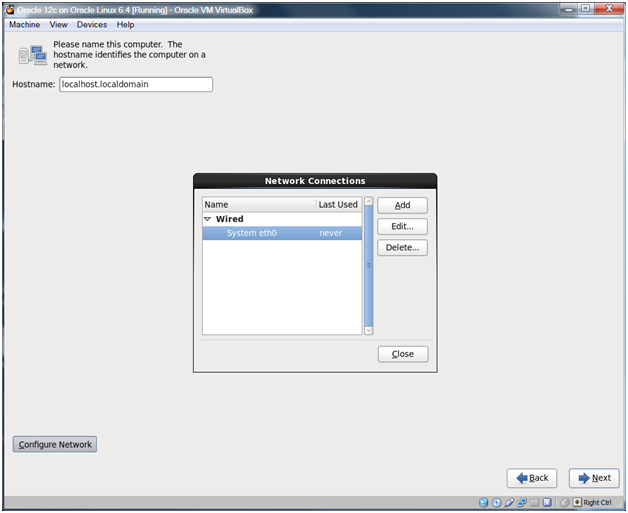The height and width of the screenshot is (513, 628).
Task: Collapse the Wired connections group
Action: (x=208, y=219)
